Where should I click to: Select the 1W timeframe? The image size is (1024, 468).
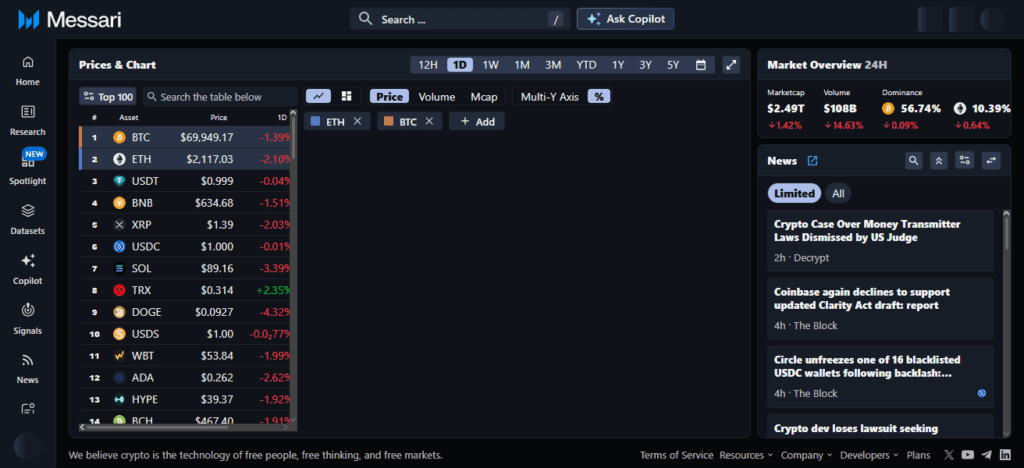coord(490,65)
